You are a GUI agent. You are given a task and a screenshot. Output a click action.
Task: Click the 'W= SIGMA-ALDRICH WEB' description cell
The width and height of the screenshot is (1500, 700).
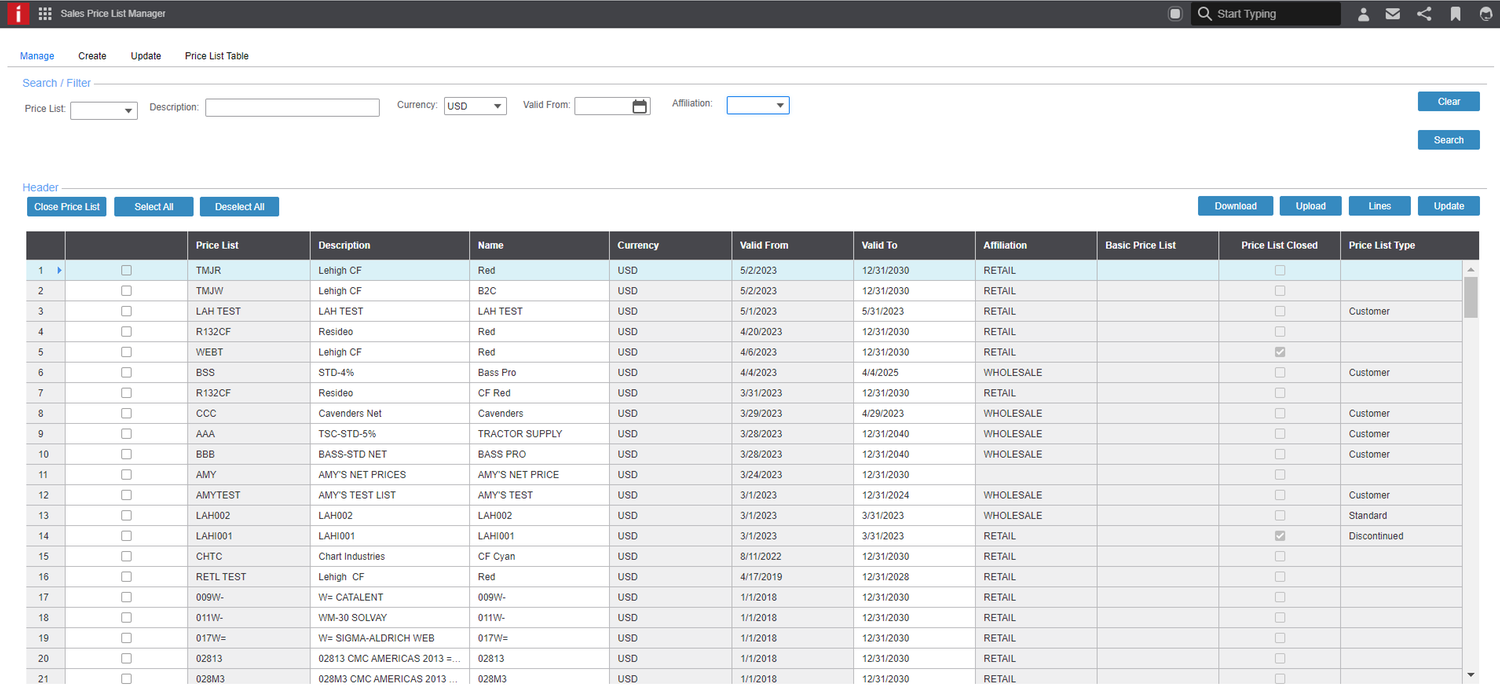coord(390,638)
